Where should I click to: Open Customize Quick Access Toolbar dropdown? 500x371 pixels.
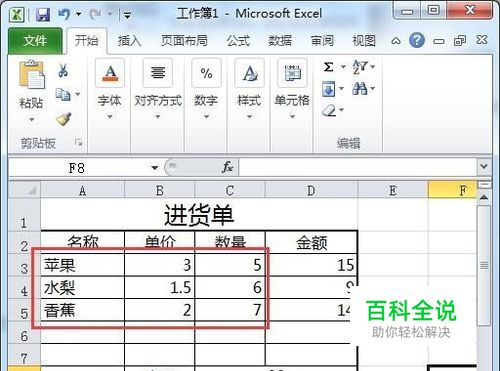[x=127, y=15]
